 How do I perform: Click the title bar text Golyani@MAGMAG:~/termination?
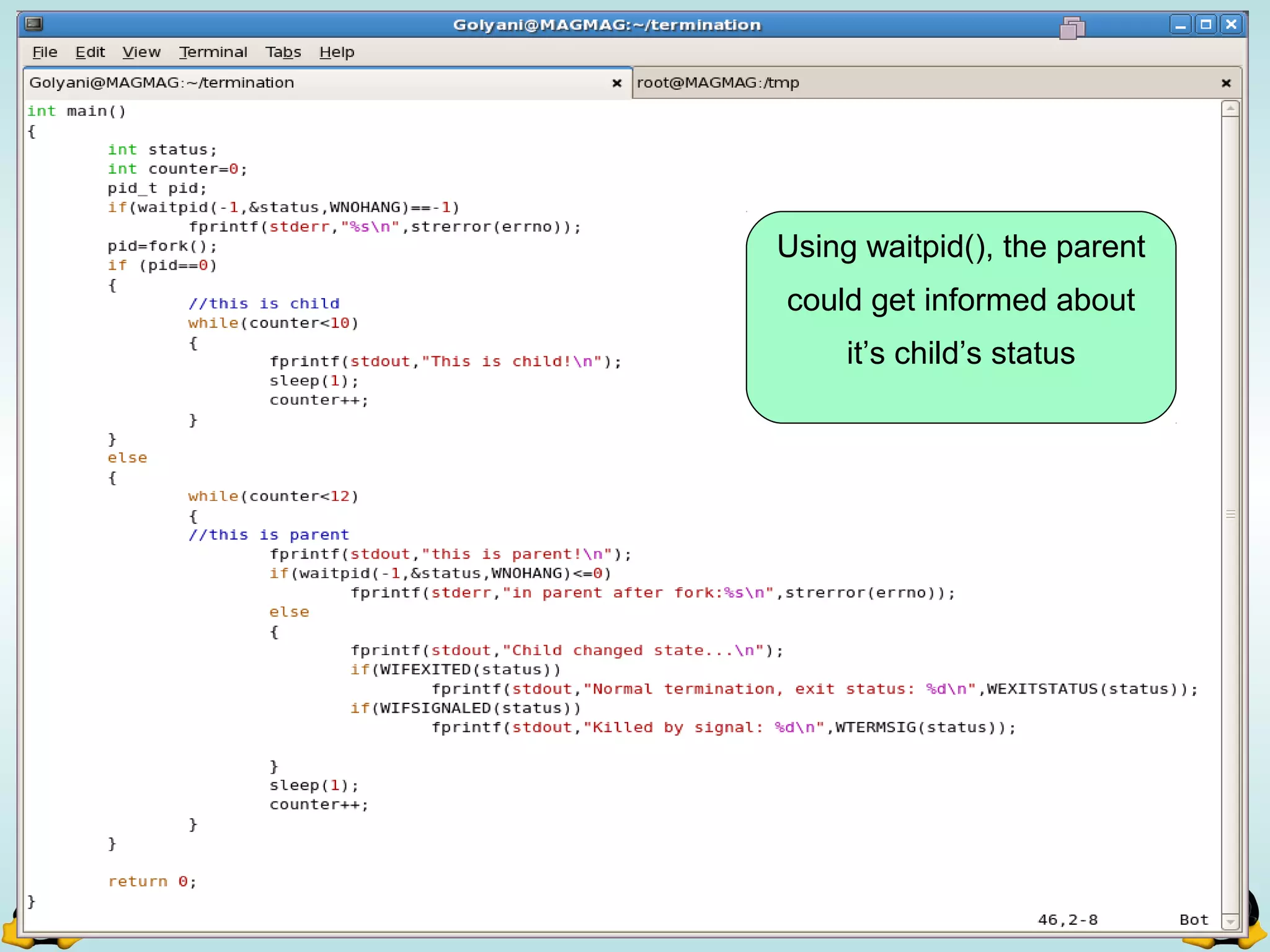tap(607, 25)
